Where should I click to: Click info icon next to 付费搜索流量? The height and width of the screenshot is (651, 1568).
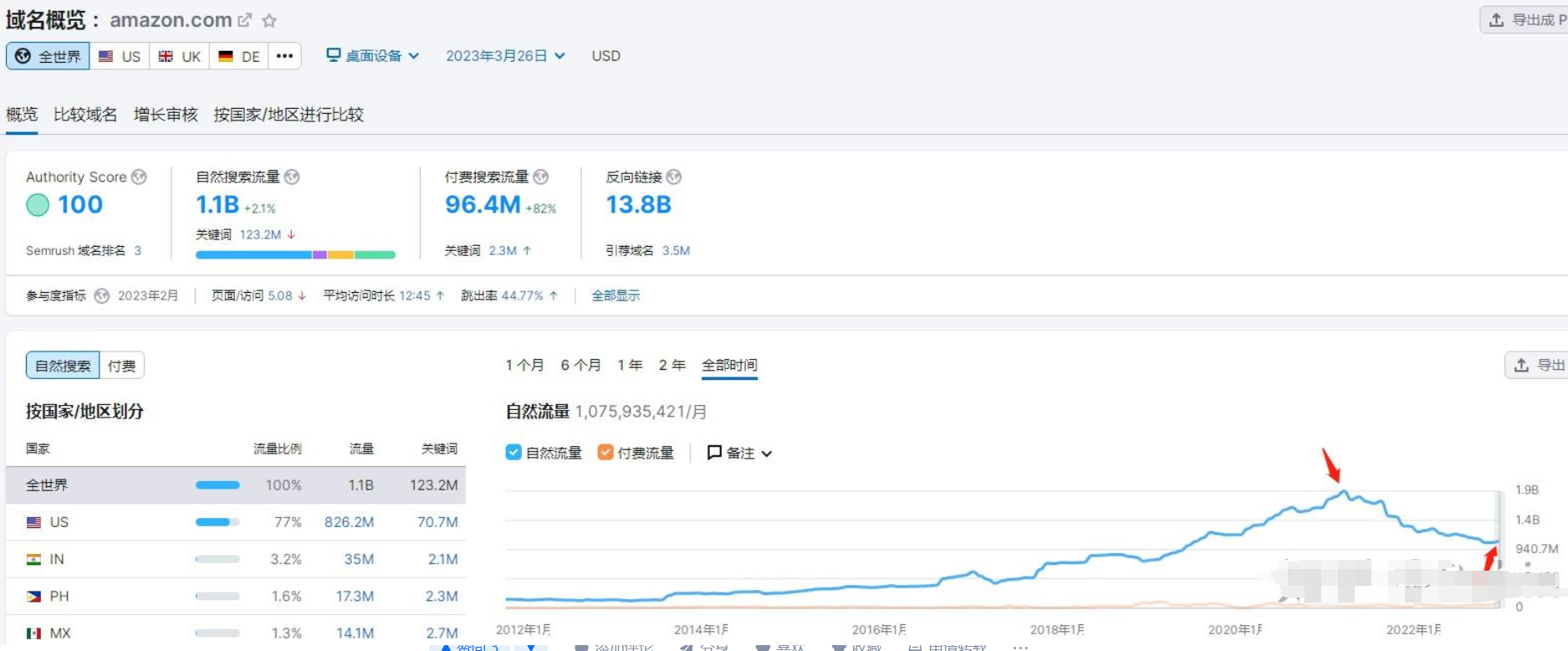click(541, 177)
